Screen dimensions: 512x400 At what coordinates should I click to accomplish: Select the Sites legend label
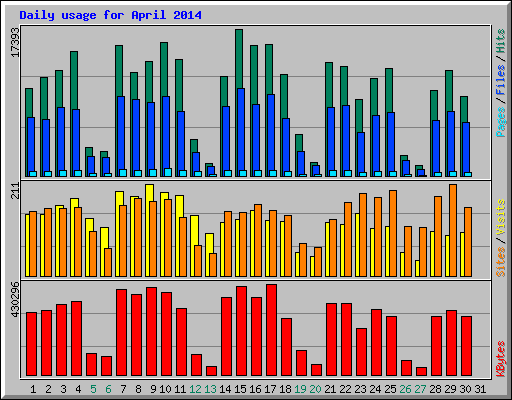(501, 262)
